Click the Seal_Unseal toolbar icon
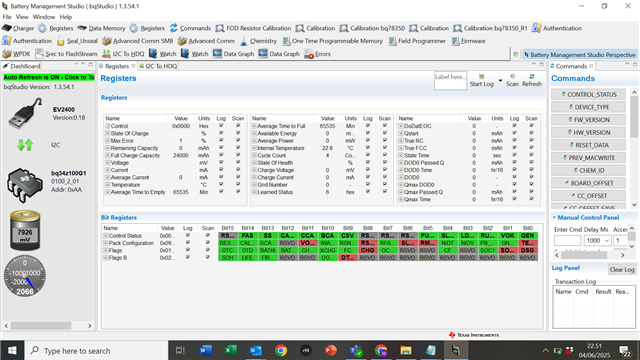This screenshot has width=640, height=360. (77, 41)
